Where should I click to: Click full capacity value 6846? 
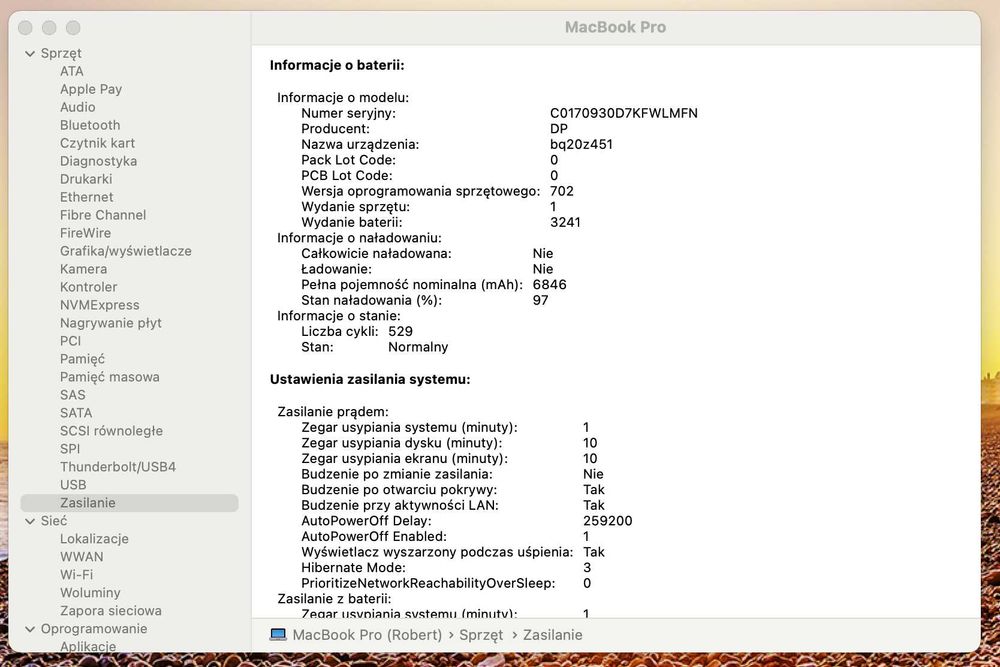pos(550,284)
